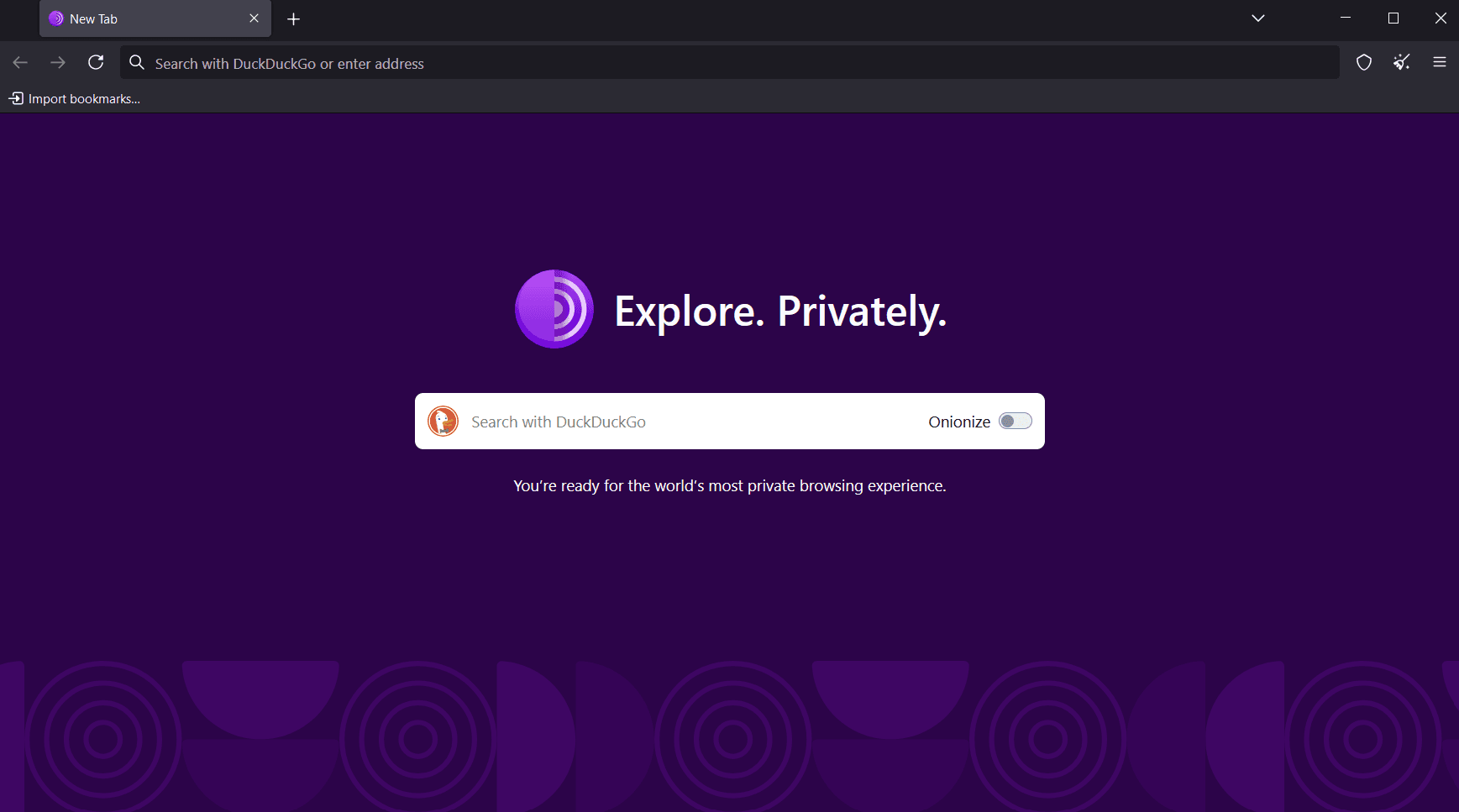1459x812 pixels.
Task: Reload the current page
Action: coord(96,62)
